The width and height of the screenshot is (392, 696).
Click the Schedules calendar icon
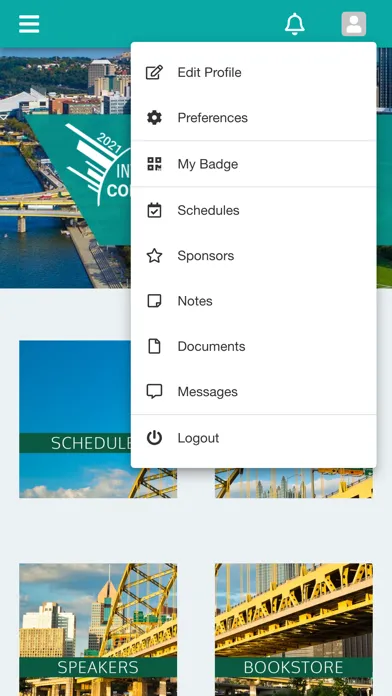point(154,210)
